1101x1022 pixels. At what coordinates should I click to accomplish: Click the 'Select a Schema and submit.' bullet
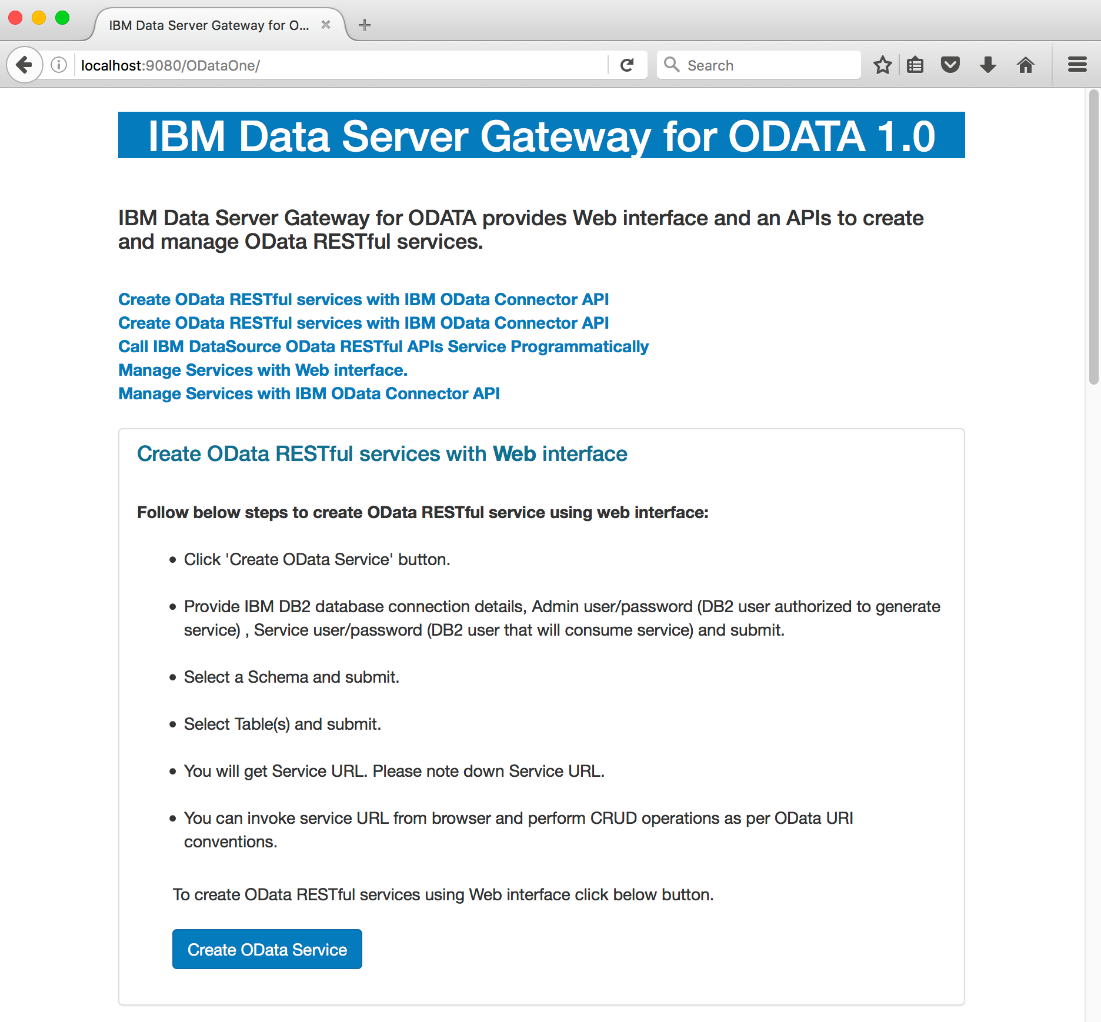pos(291,677)
